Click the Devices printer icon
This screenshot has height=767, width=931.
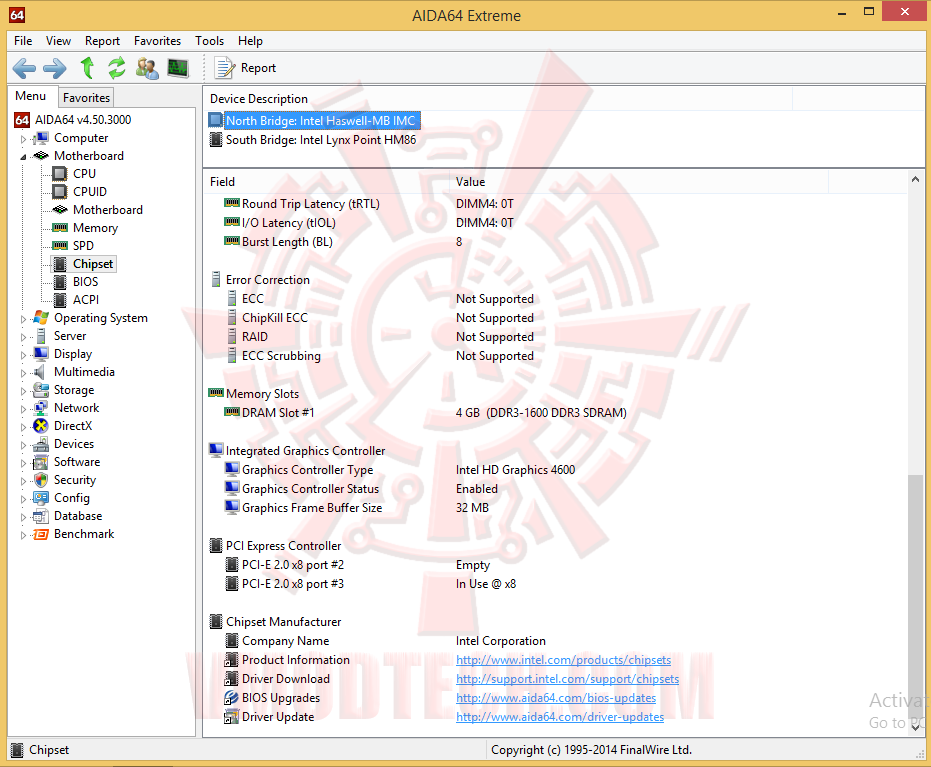point(40,443)
